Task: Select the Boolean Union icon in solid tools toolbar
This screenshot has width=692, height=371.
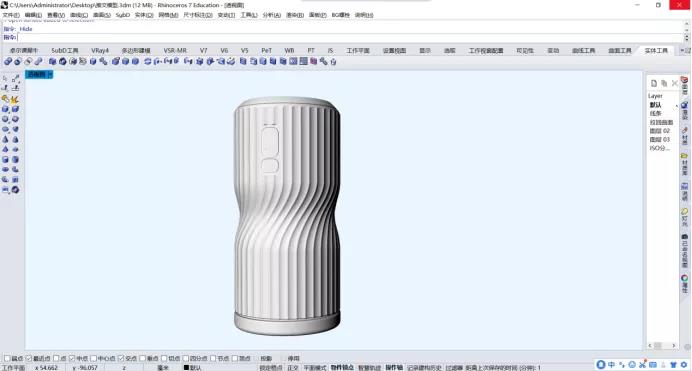Action: click(8, 61)
